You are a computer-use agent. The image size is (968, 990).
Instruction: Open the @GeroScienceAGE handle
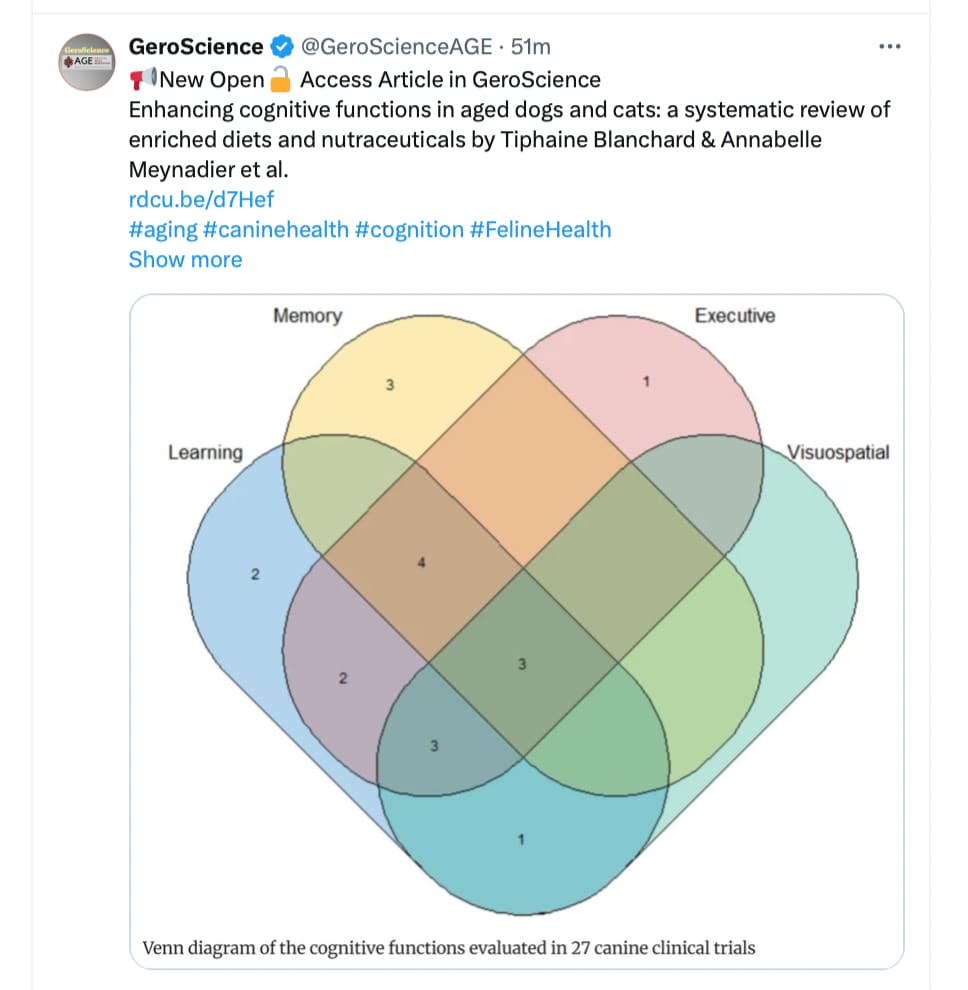[x=396, y=47]
